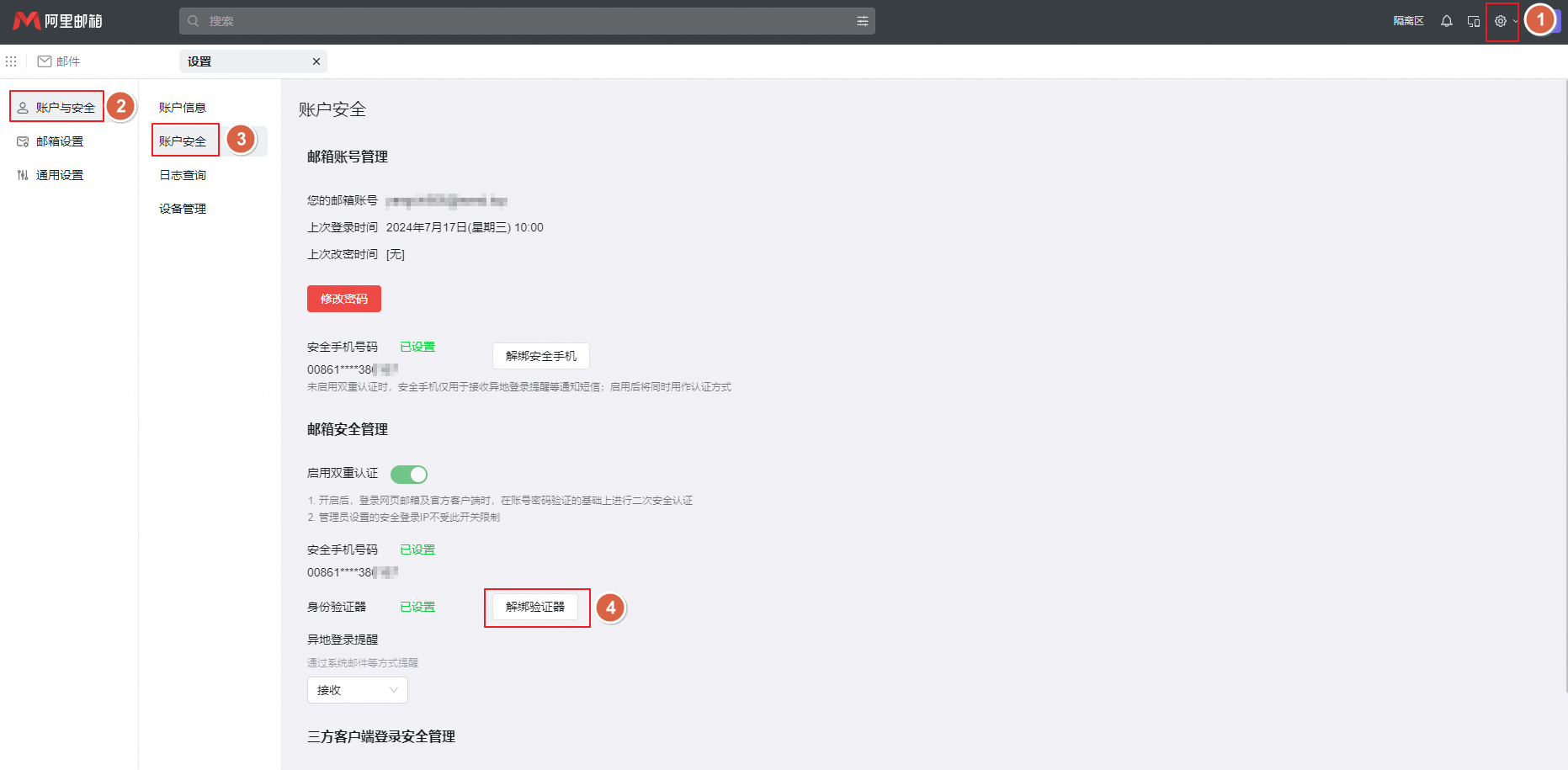Screen dimensions: 1568x770
Task: Expand the chevron beside the settings gear
Action: (1516, 21)
